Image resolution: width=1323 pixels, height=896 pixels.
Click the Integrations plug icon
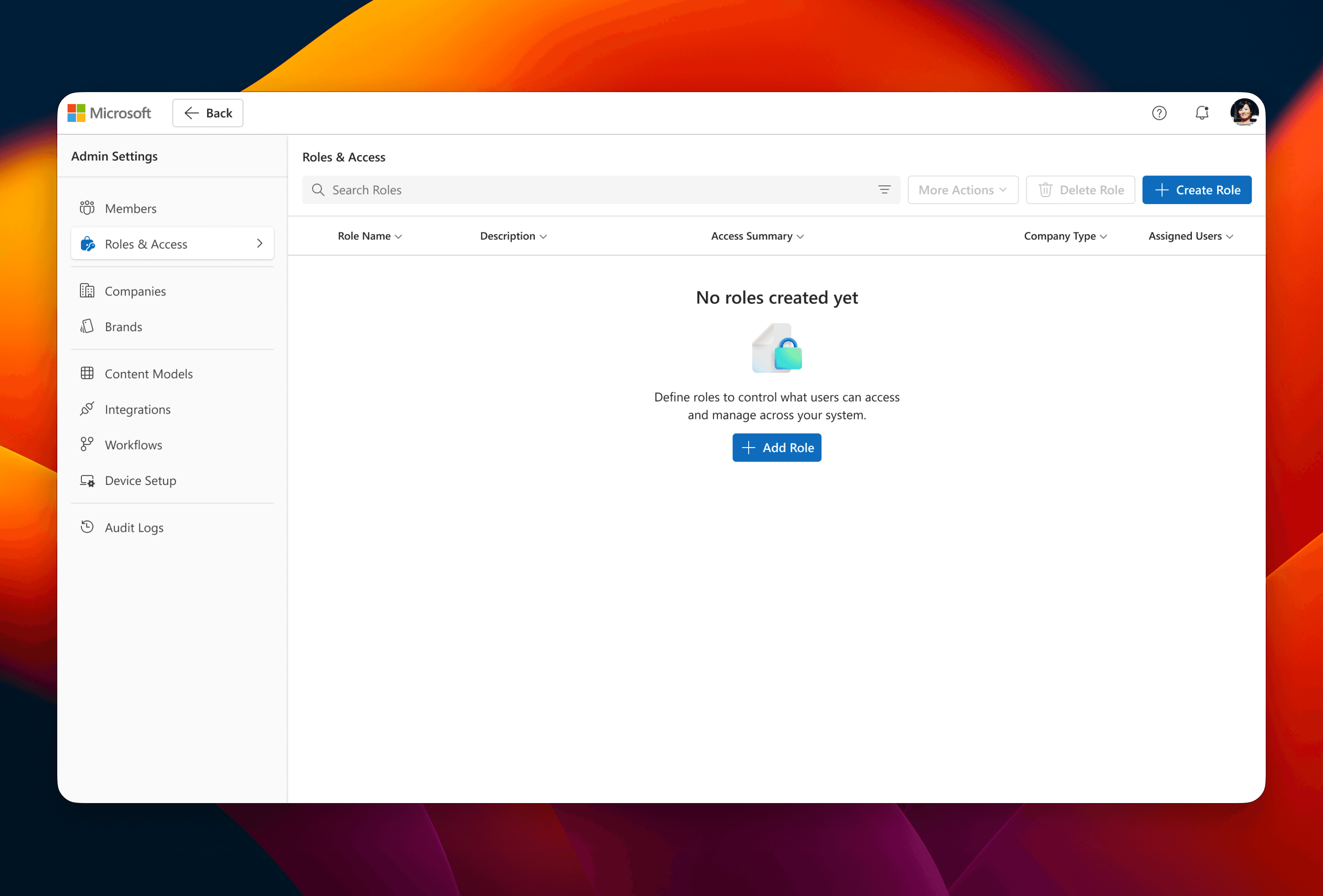87,409
